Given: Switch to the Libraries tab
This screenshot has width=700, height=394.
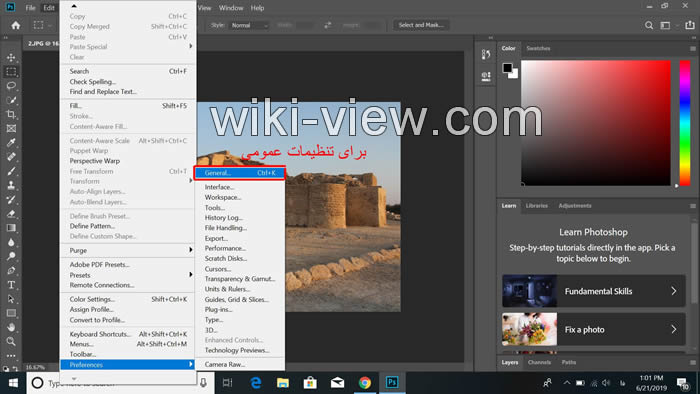Looking at the screenshot, I should pos(537,206).
